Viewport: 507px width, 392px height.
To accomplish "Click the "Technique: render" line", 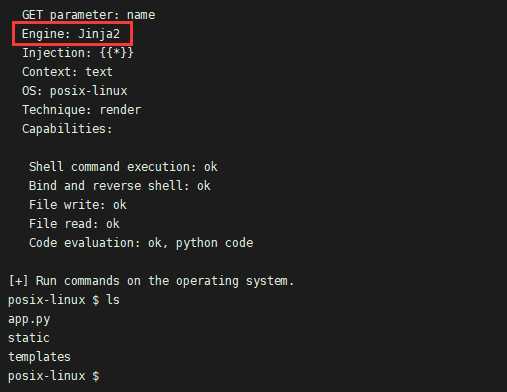I will (x=82, y=110).
